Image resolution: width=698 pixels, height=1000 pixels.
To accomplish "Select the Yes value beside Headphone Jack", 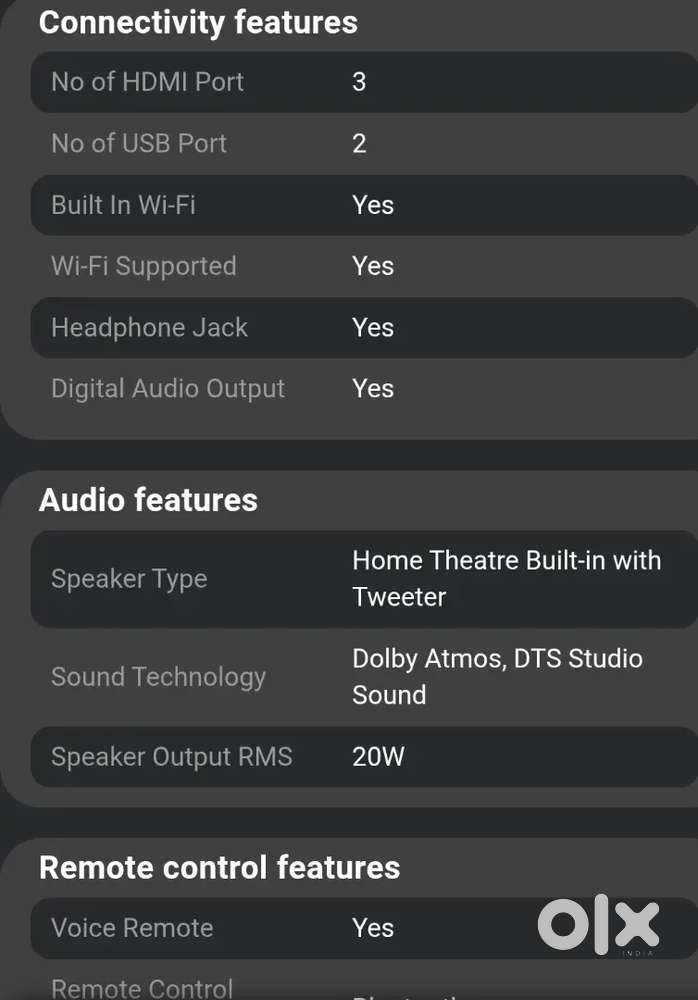I will point(373,327).
